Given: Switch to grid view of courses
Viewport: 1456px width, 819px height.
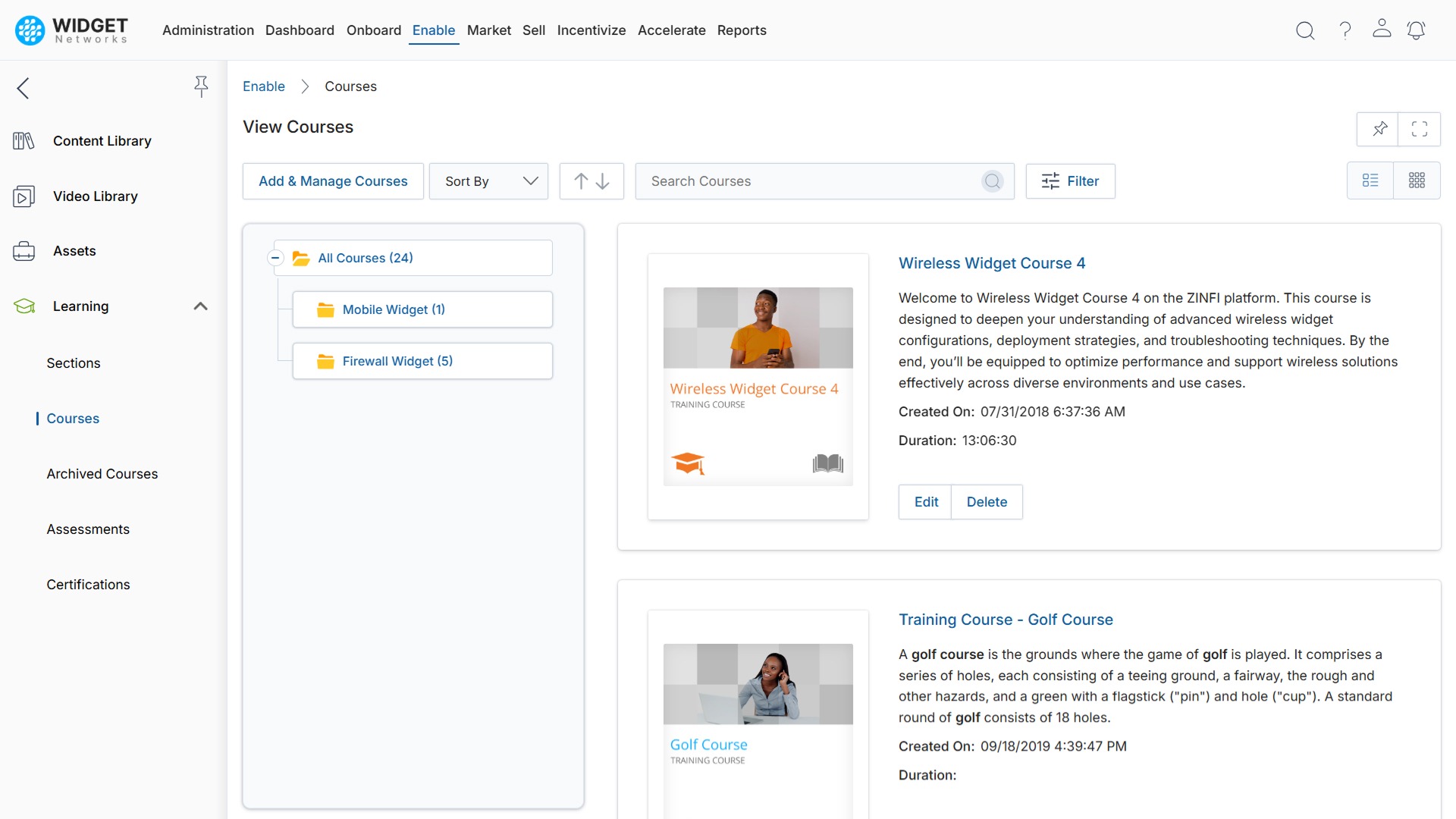Looking at the screenshot, I should click(x=1418, y=180).
